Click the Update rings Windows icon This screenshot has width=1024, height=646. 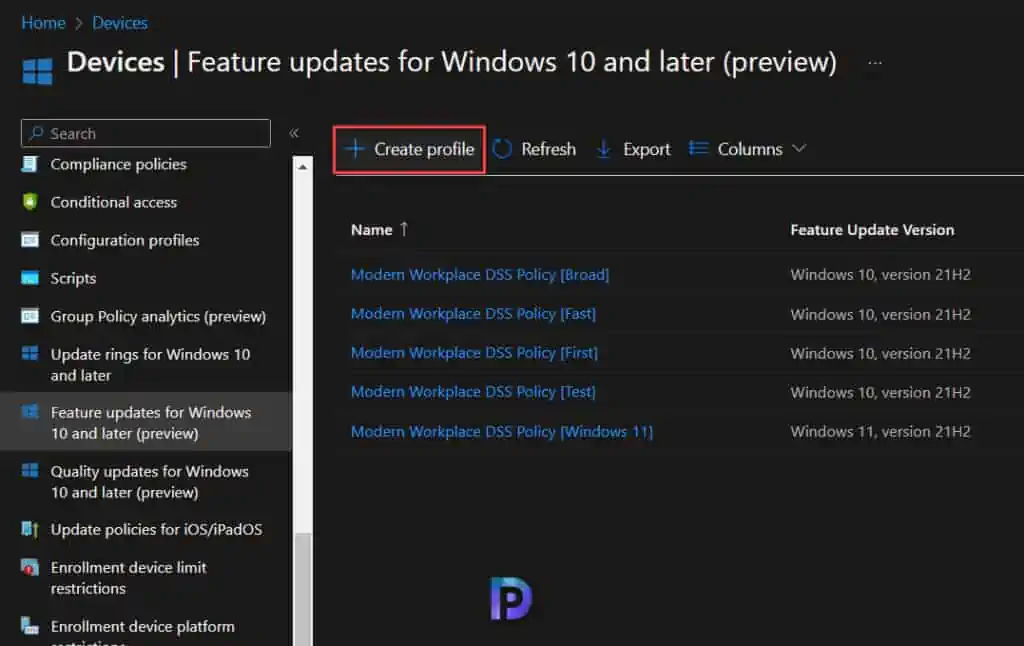(29, 353)
